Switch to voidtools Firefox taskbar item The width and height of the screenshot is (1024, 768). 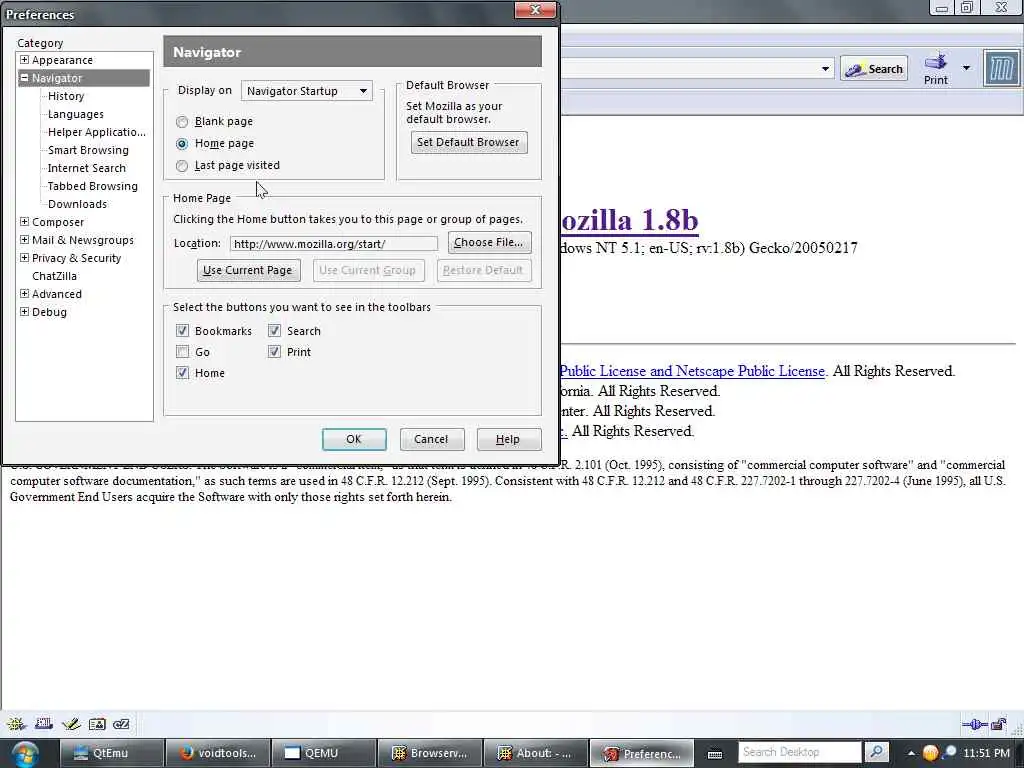pos(216,753)
